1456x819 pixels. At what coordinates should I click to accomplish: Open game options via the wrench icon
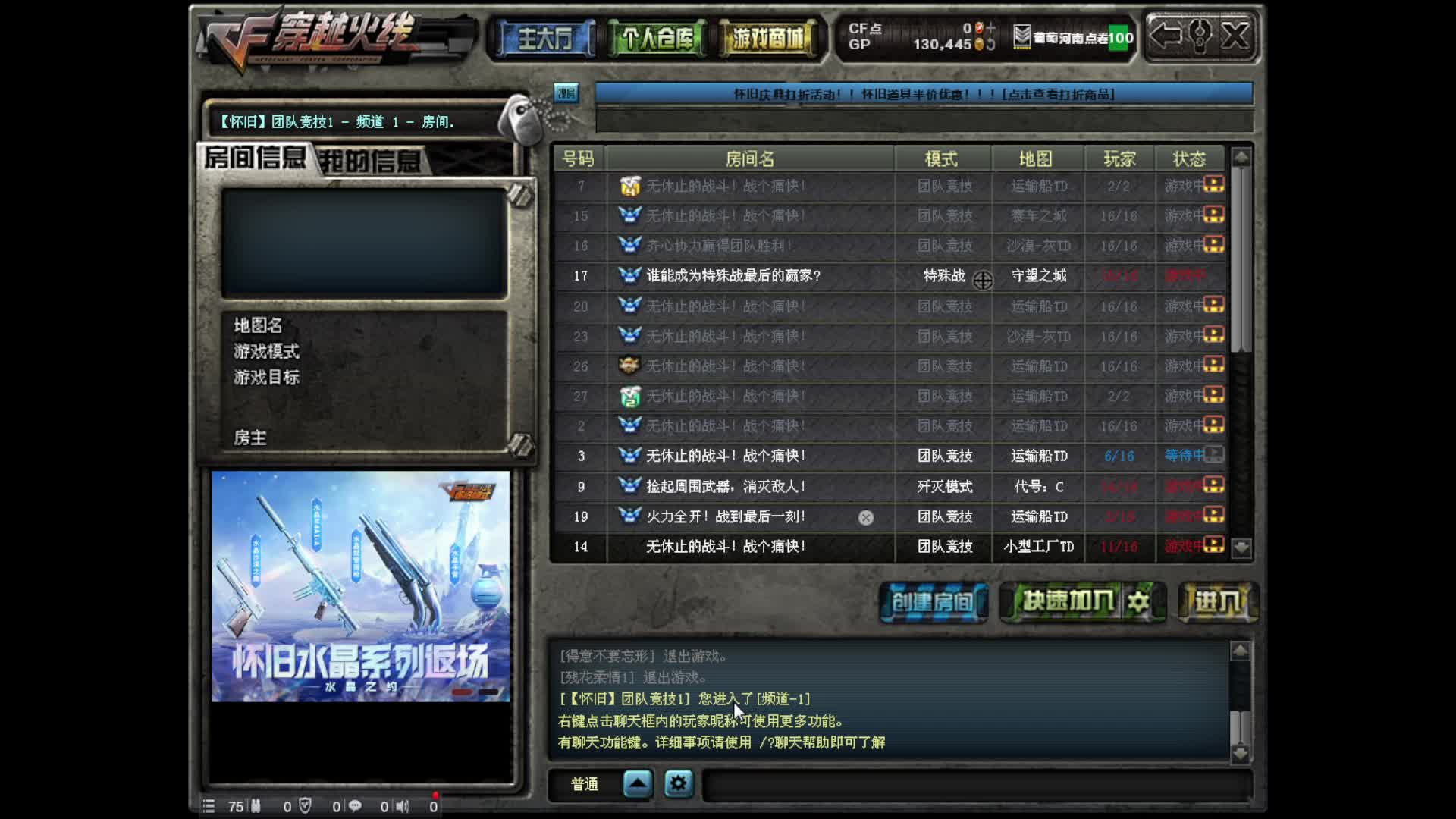point(1200,35)
